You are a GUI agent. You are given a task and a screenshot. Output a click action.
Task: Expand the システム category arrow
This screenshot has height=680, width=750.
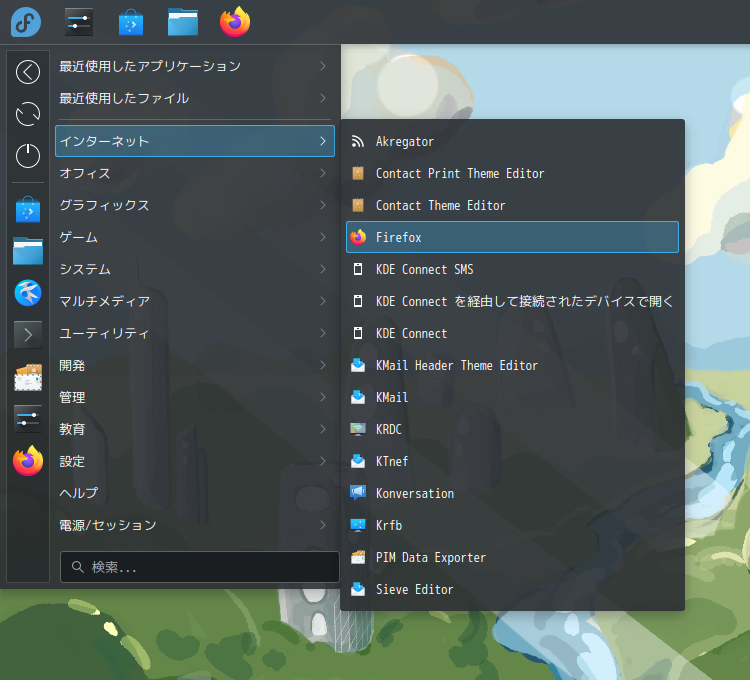(323, 269)
